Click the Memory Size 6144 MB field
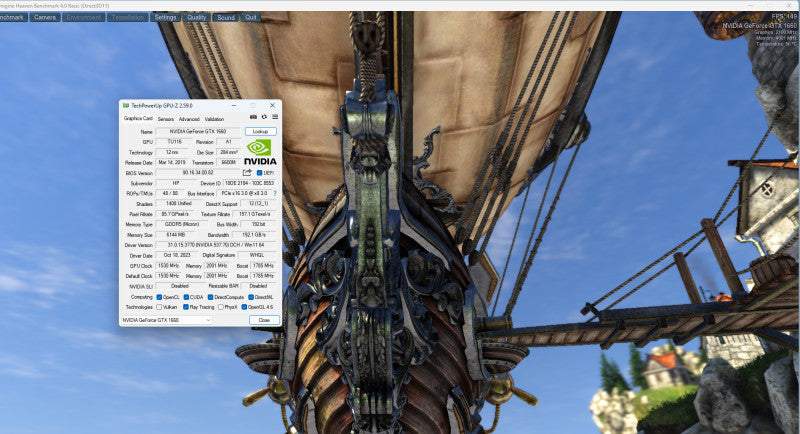The width and height of the screenshot is (800, 434). point(176,235)
